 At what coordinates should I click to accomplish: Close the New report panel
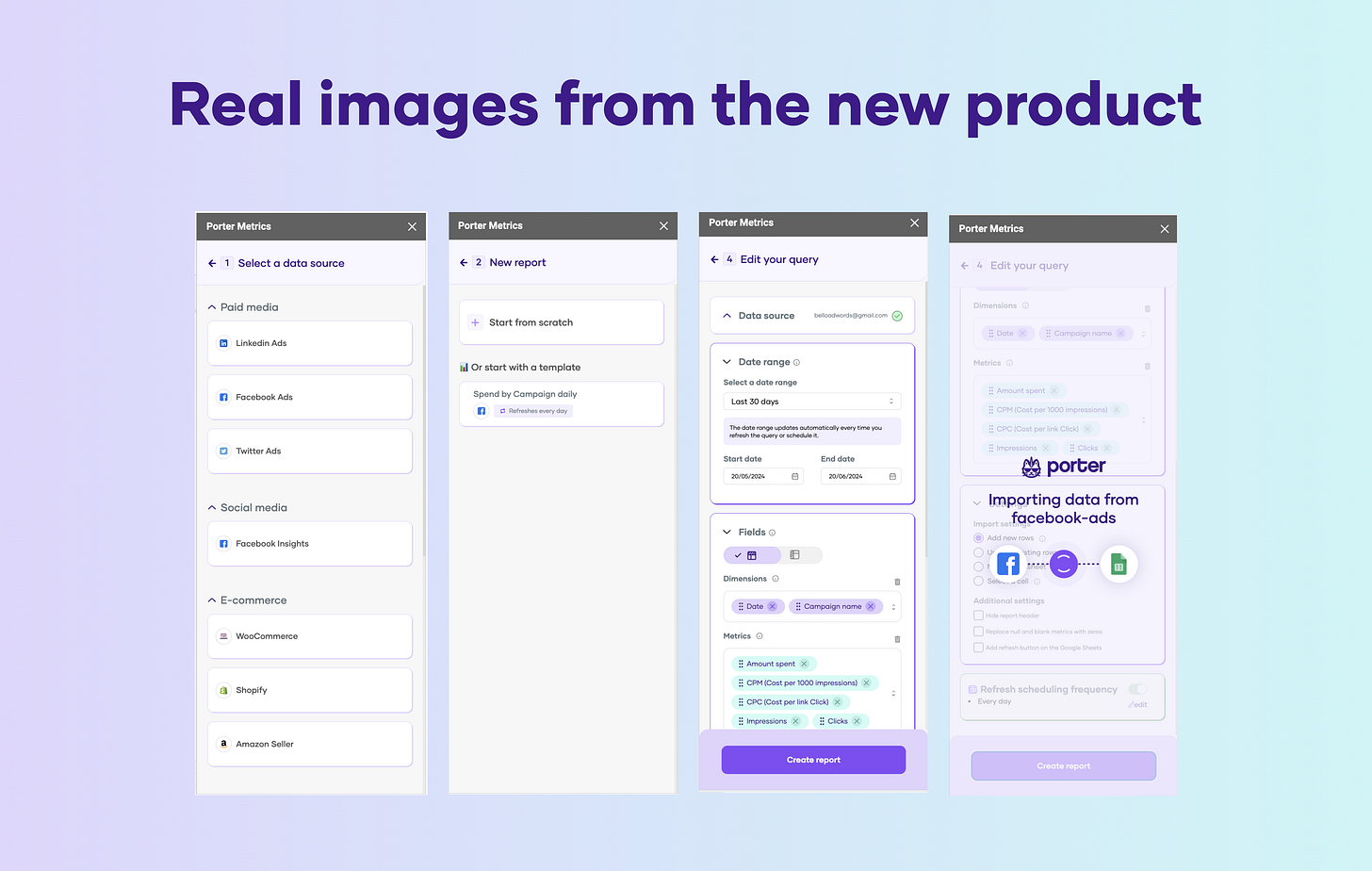(663, 226)
